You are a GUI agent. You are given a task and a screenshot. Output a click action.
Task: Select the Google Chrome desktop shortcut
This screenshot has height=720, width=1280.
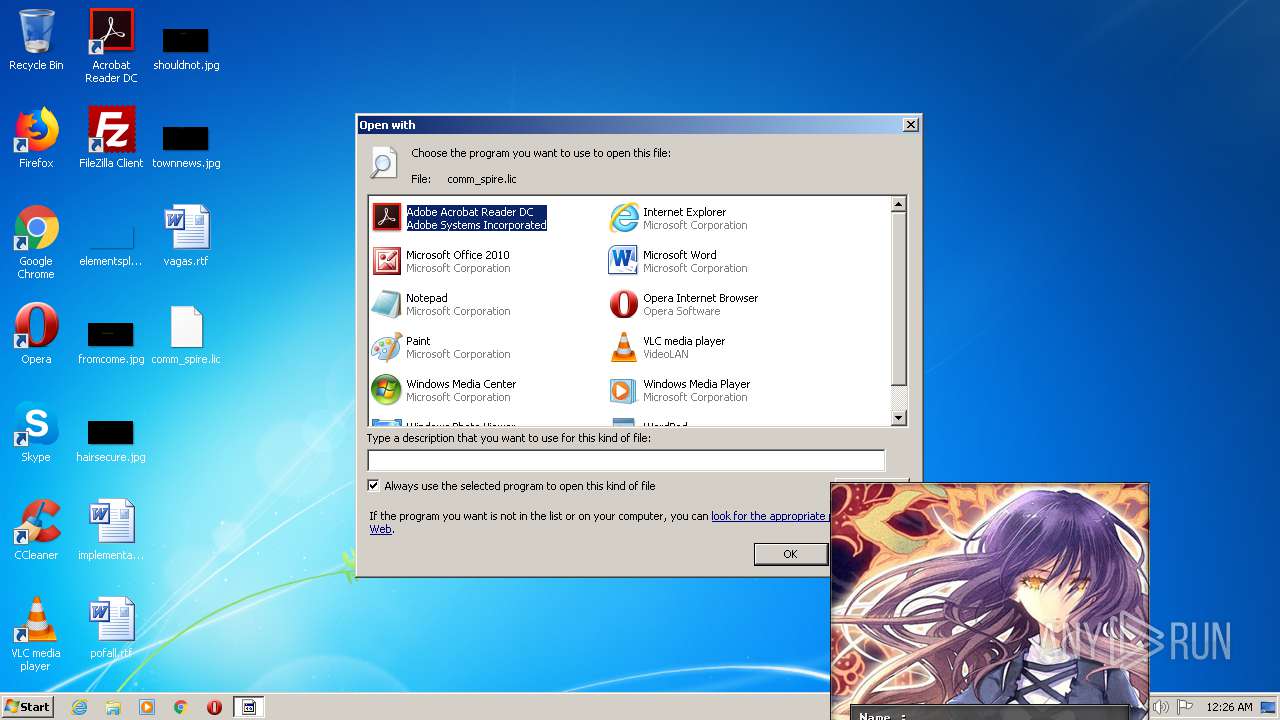[x=36, y=242]
